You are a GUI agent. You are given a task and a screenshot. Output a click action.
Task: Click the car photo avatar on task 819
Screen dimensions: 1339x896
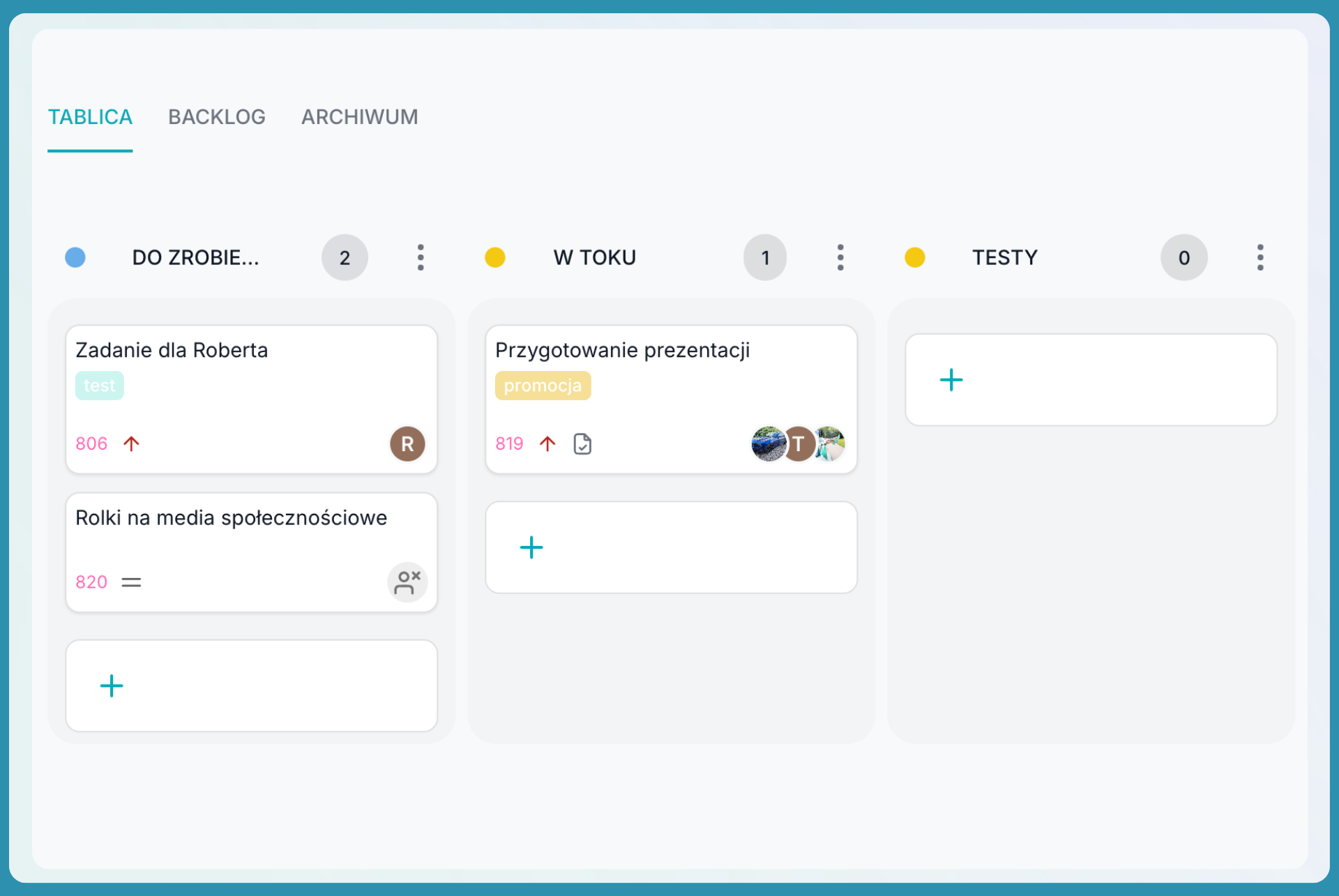coord(767,443)
